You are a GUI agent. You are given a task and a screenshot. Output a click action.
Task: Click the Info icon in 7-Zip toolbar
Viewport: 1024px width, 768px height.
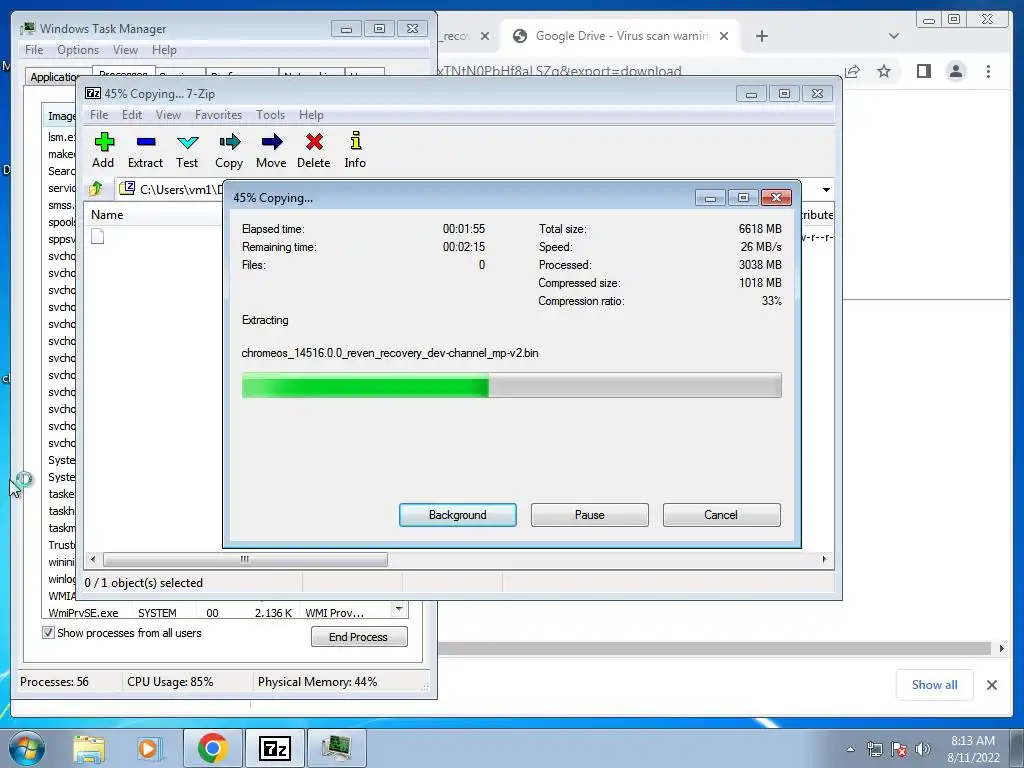[355, 142]
